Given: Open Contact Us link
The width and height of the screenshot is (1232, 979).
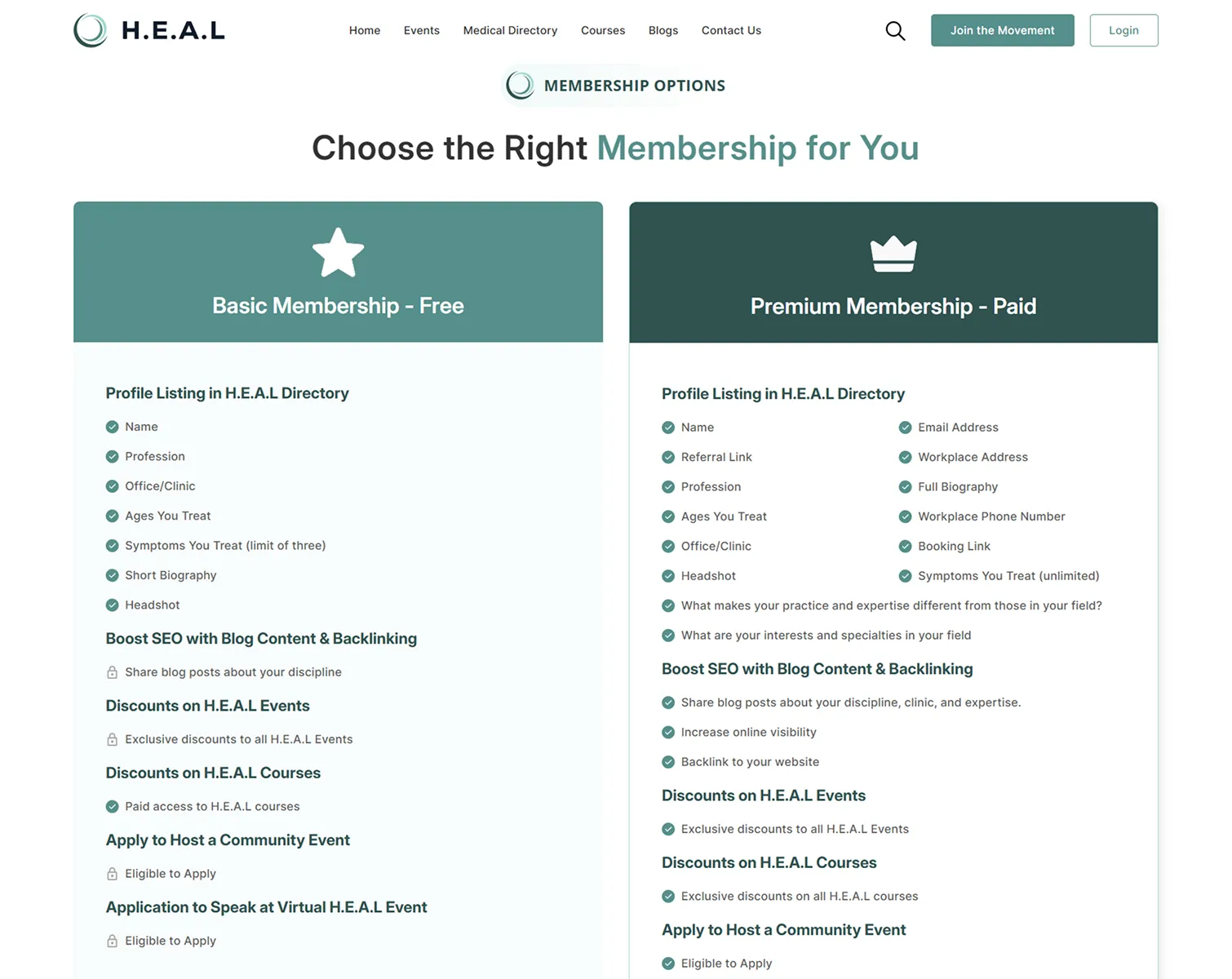Looking at the screenshot, I should pos(731,30).
